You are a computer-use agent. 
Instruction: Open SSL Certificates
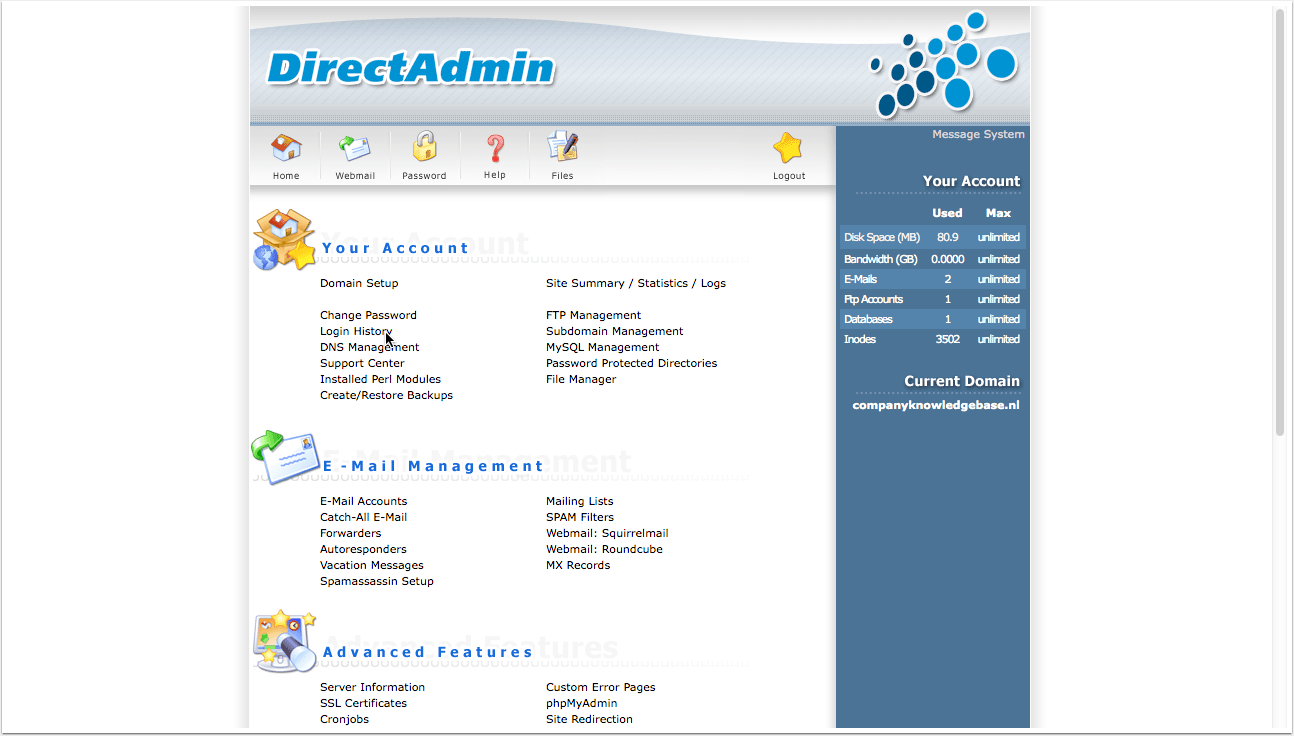coord(363,703)
